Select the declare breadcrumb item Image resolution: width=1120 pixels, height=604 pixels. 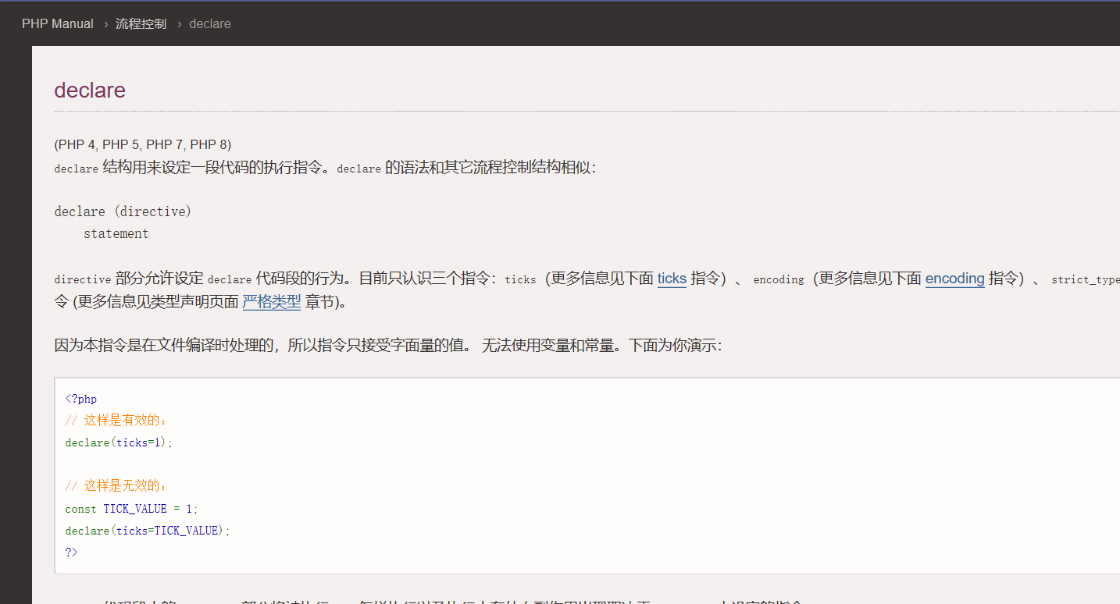coord(209,23)
